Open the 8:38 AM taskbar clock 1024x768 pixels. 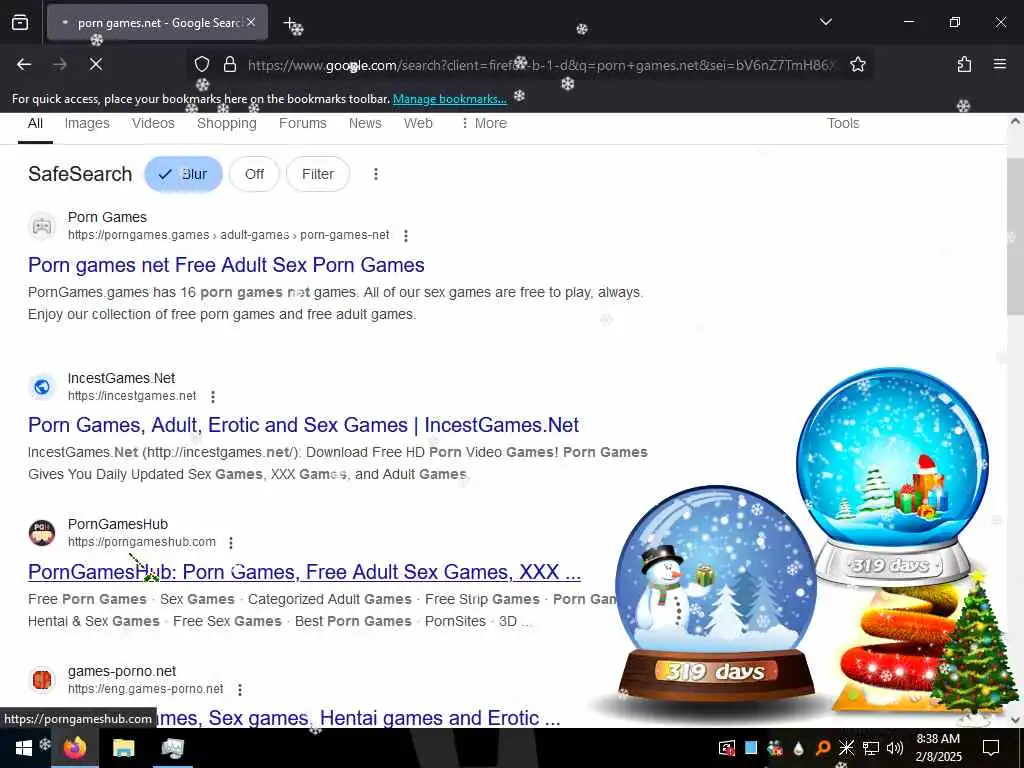pyautogui.click(x=938, y=748)
